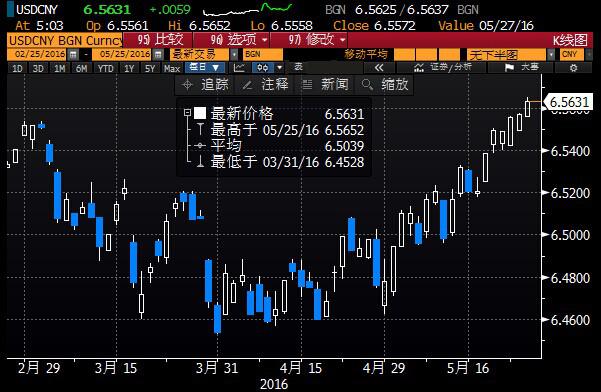
Task: Open 证券/分析 securities analysis
Action: [x=442, y=68]
